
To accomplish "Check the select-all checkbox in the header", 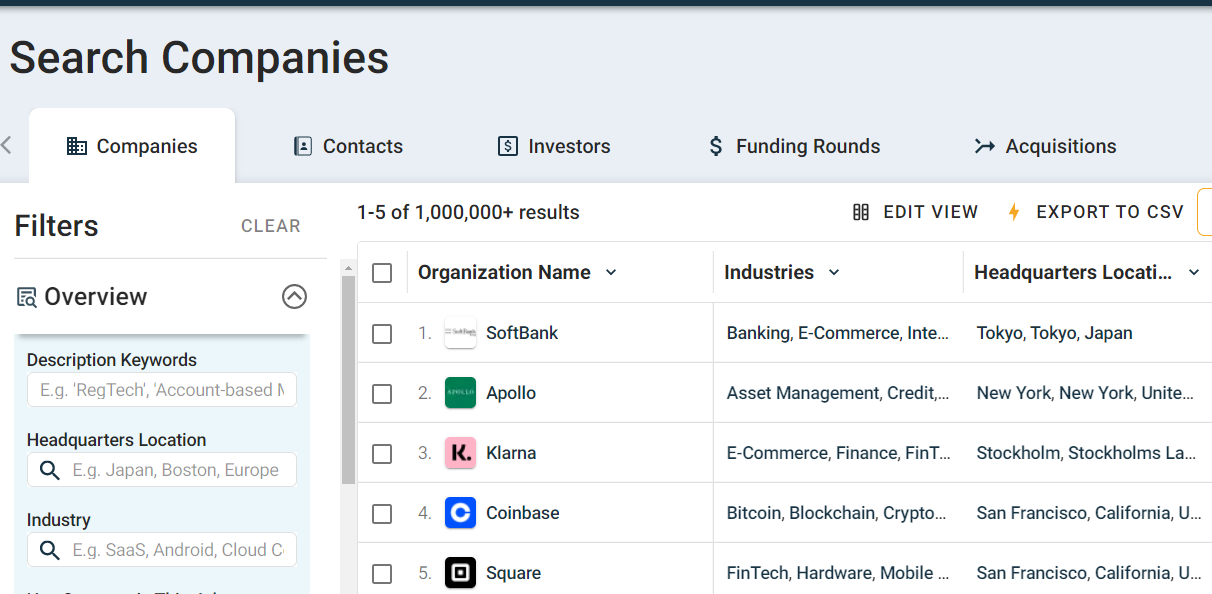I will click(382, 273).
